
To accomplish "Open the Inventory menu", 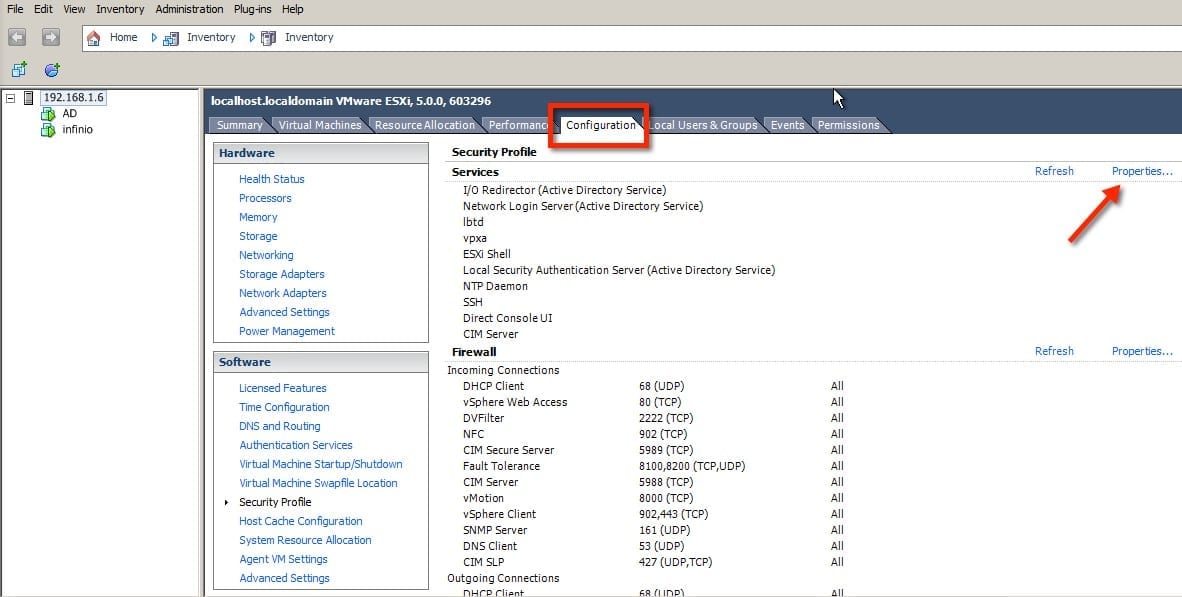I will tap(120, 9).
